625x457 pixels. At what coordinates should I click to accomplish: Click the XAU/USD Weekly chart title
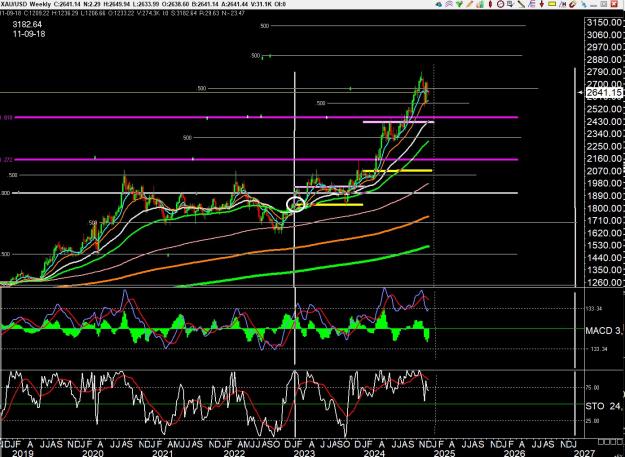[x=26, y=4]
